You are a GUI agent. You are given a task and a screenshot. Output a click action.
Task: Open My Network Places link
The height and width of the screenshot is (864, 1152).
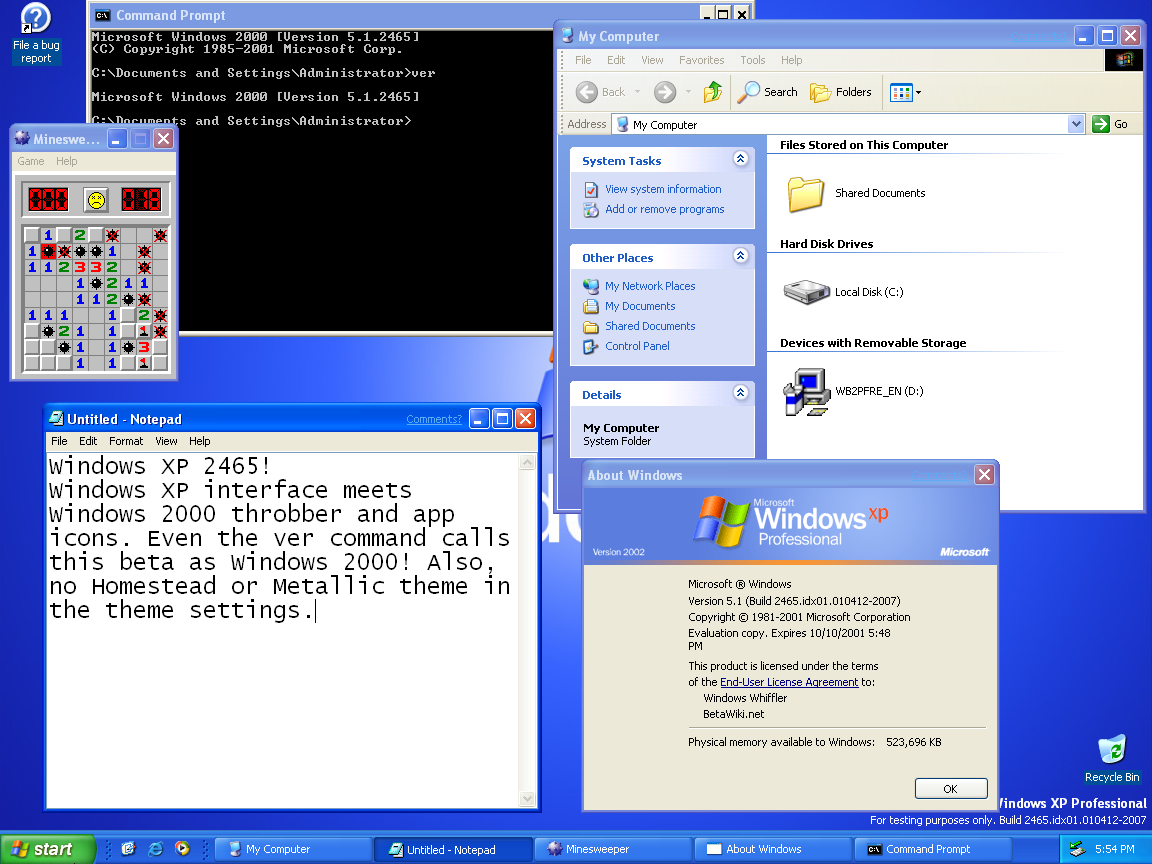(649, 286)
